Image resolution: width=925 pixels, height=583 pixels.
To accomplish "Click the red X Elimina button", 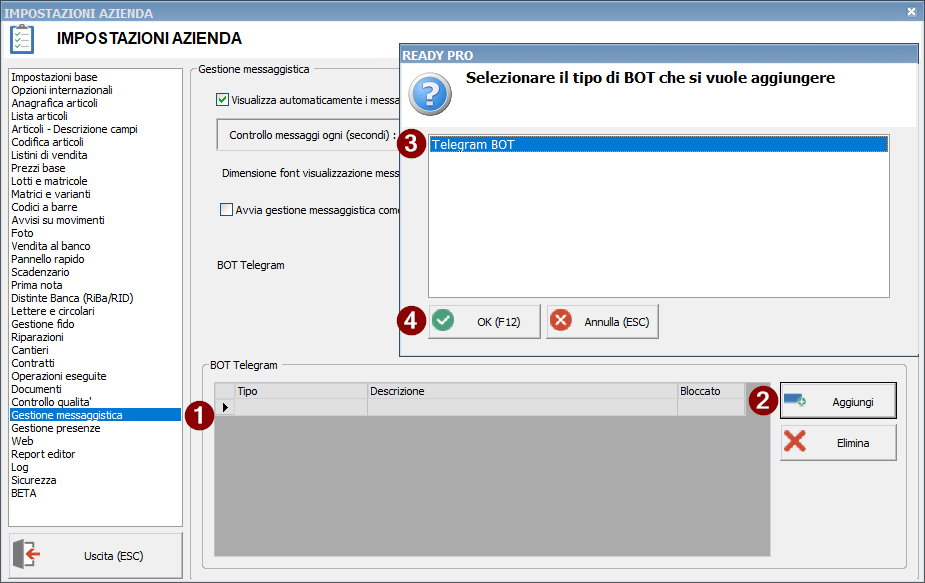I will tap(838, 443).
